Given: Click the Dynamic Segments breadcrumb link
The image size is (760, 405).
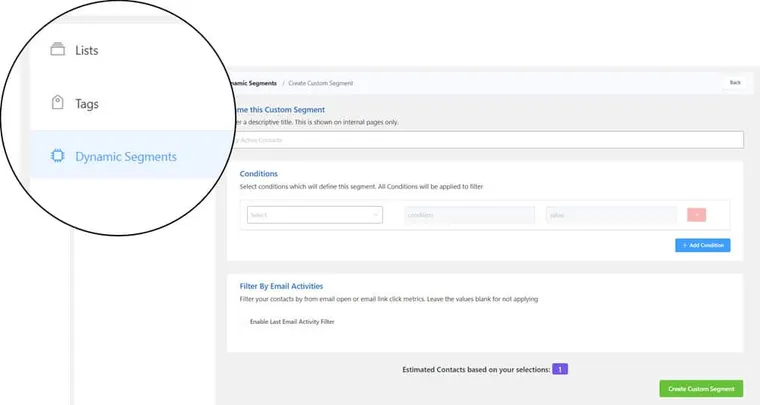Looking at the screenshot, I should [x=253, y=83].
